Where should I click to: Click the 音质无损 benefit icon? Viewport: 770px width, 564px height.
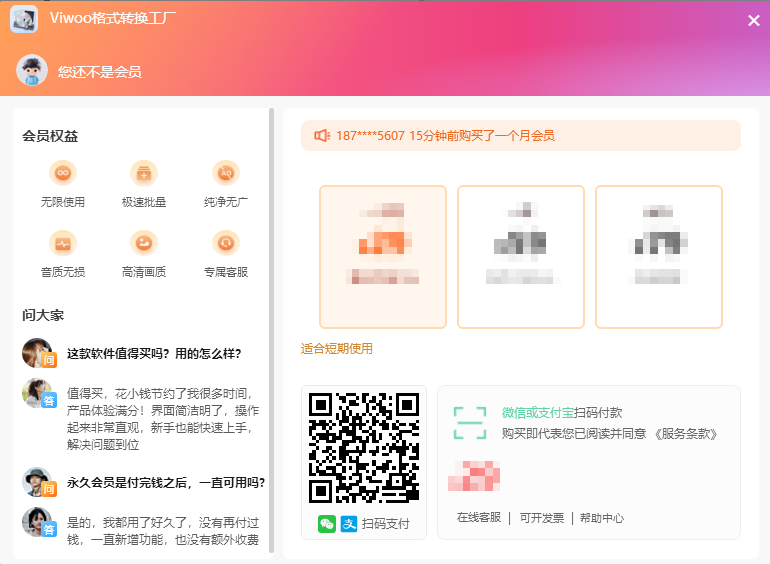pyautogui.click(x=62, y=243)
